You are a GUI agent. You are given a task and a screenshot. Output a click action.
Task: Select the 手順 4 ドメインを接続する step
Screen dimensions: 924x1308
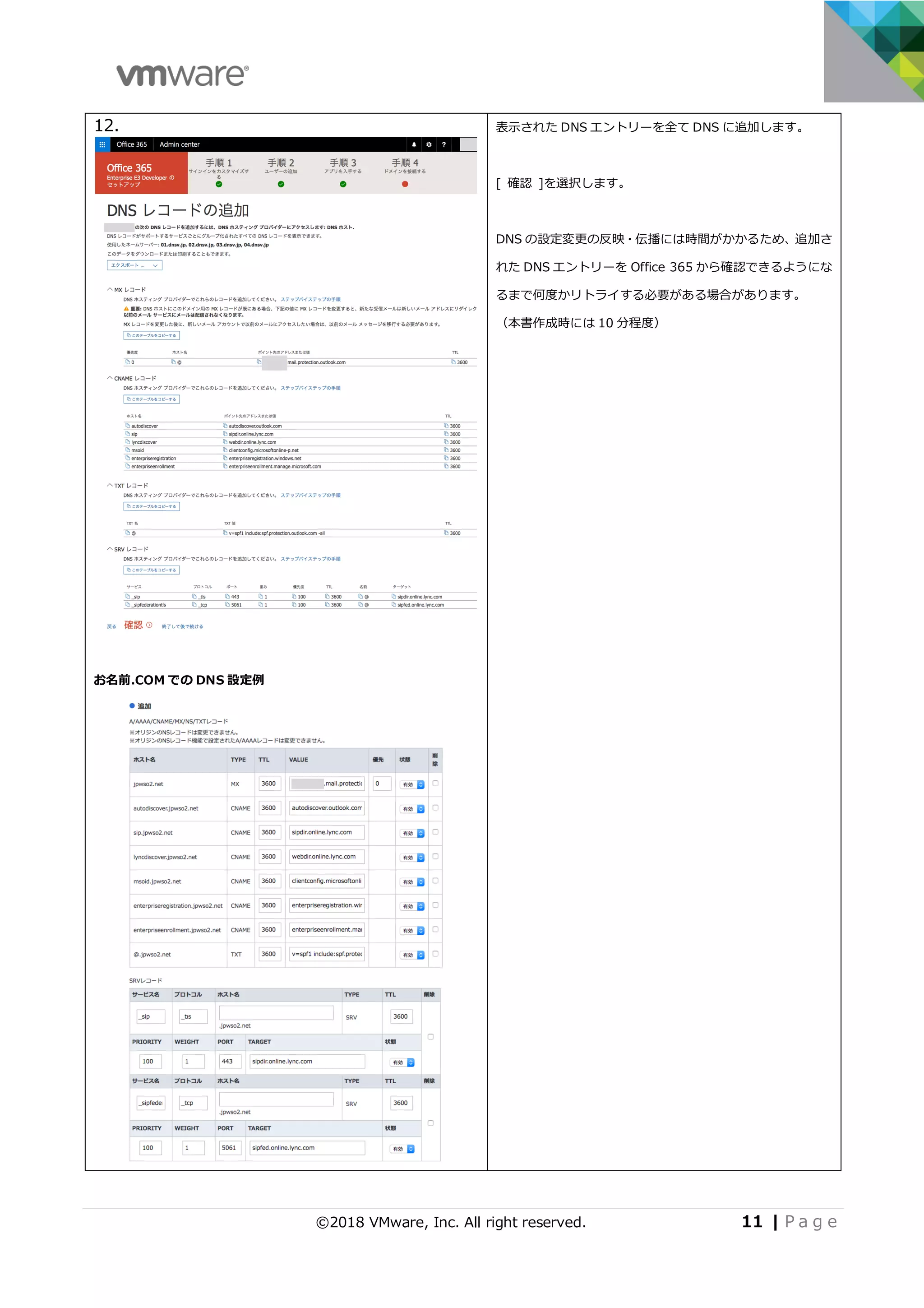[x=405, y=172]
